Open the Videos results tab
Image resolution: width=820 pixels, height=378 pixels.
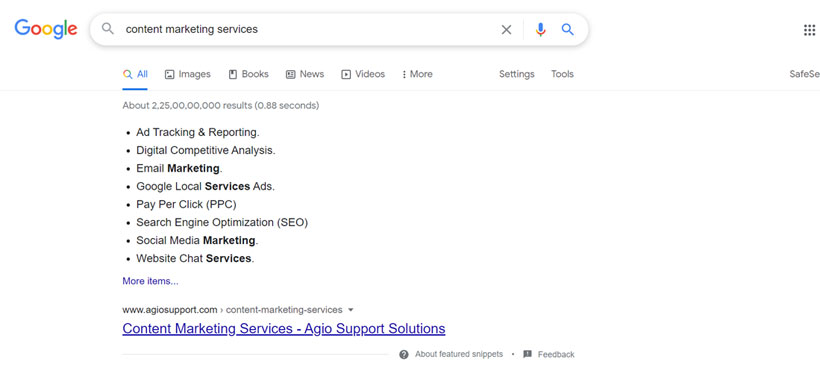[x=363, y=74]
